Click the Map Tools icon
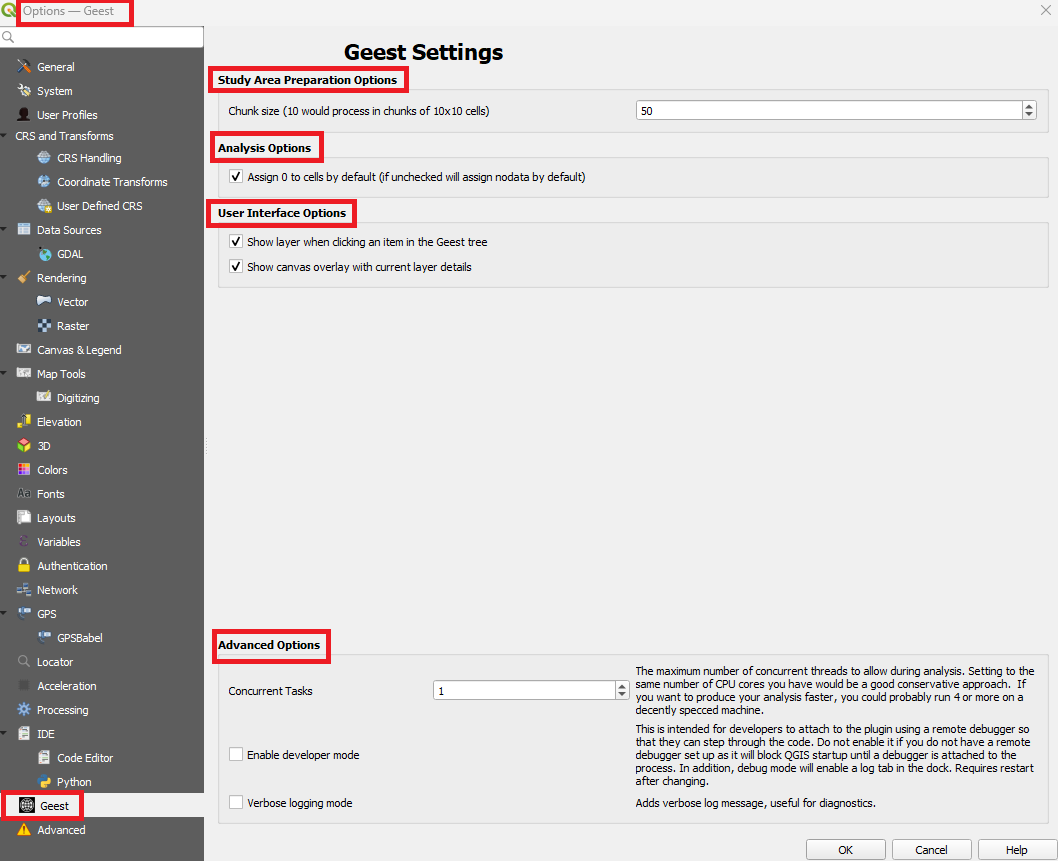 pyautogui.click(x=24, y=373)
